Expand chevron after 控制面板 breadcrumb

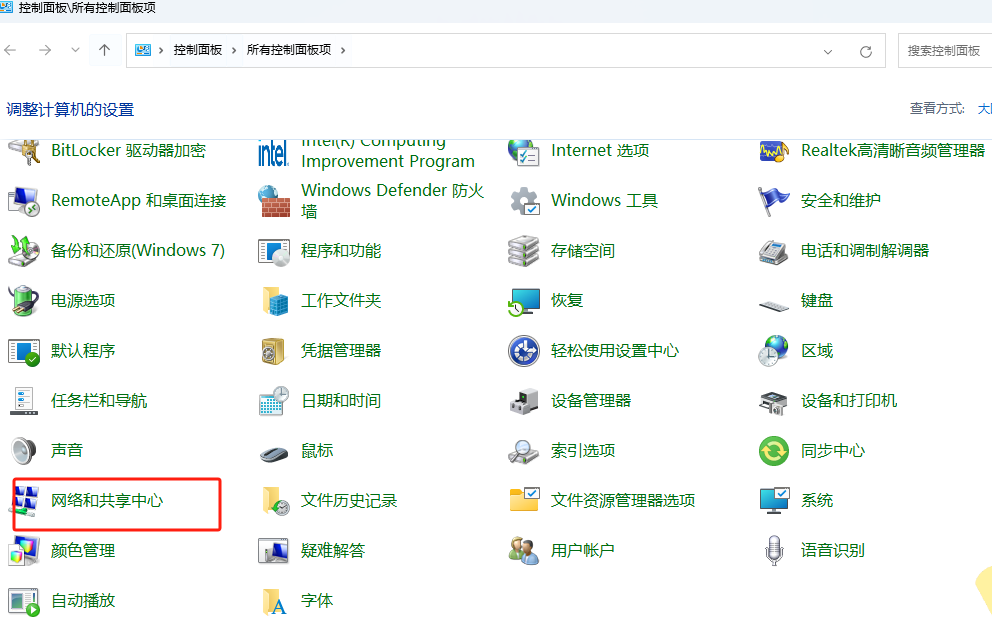235,50
